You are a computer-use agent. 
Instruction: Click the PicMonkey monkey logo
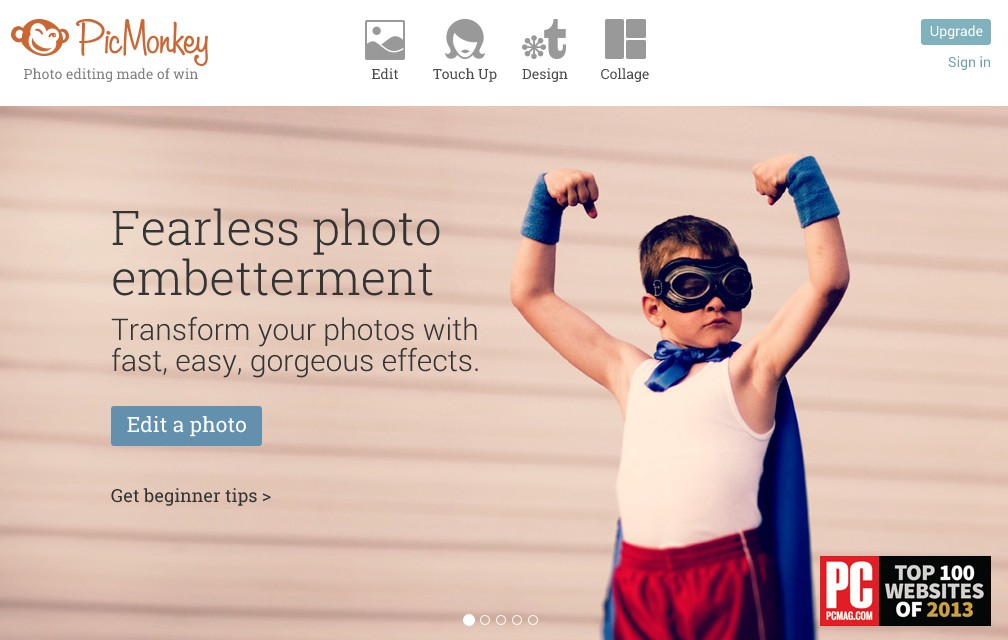coord(40,37)
